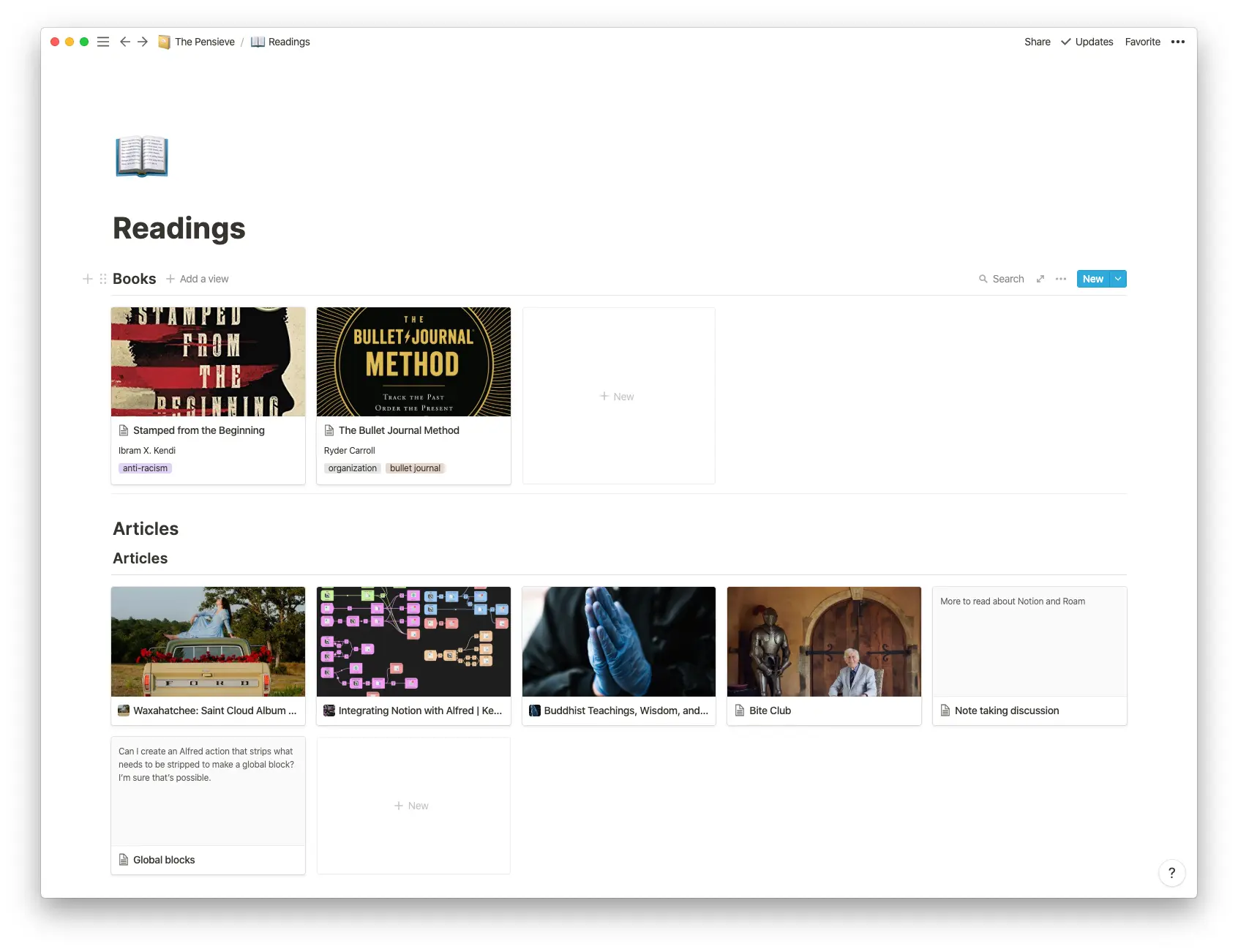Image resolution: width=1238 pixels, height=952 pixels.
Task: Open page options via top-right ellipsis
Action: [1177, 42]
